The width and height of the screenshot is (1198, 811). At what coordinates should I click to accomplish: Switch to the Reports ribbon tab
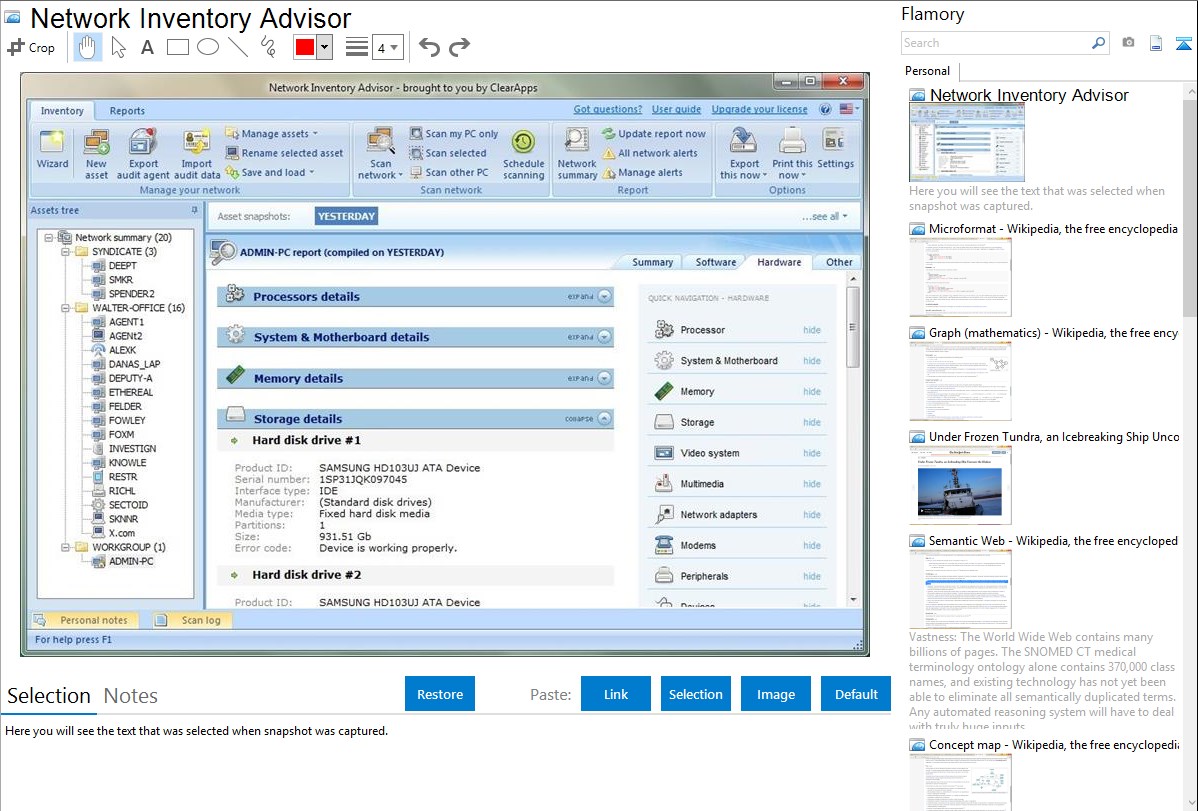coord(127,111)
